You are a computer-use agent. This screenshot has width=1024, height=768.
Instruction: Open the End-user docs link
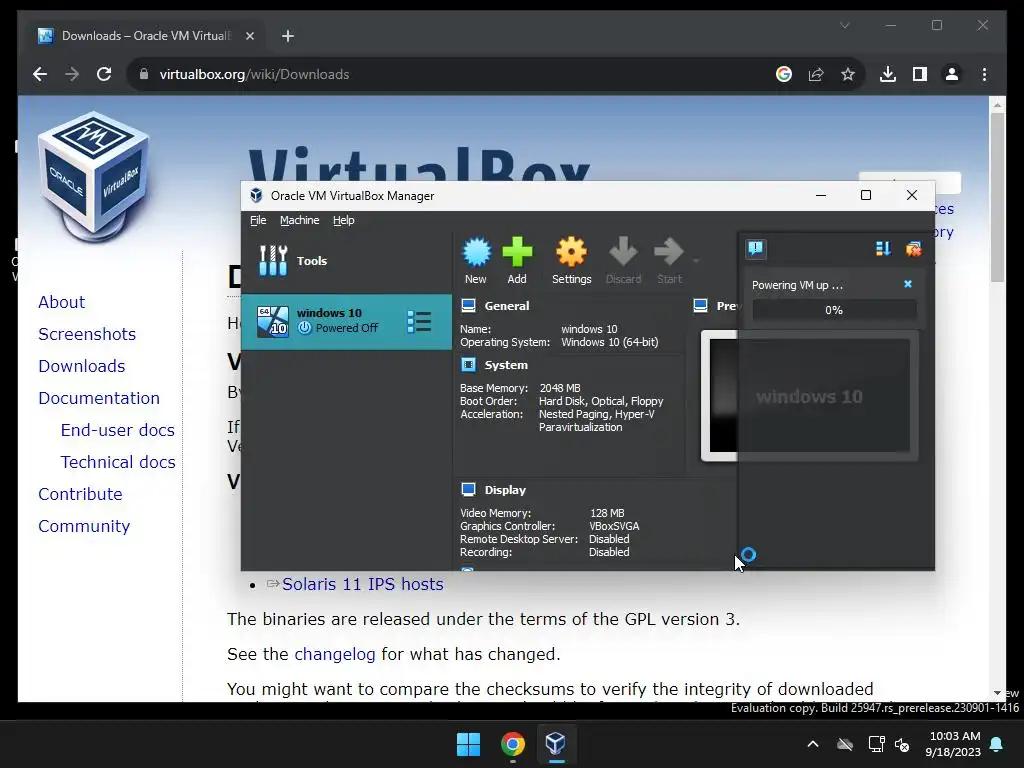[118, 430]
